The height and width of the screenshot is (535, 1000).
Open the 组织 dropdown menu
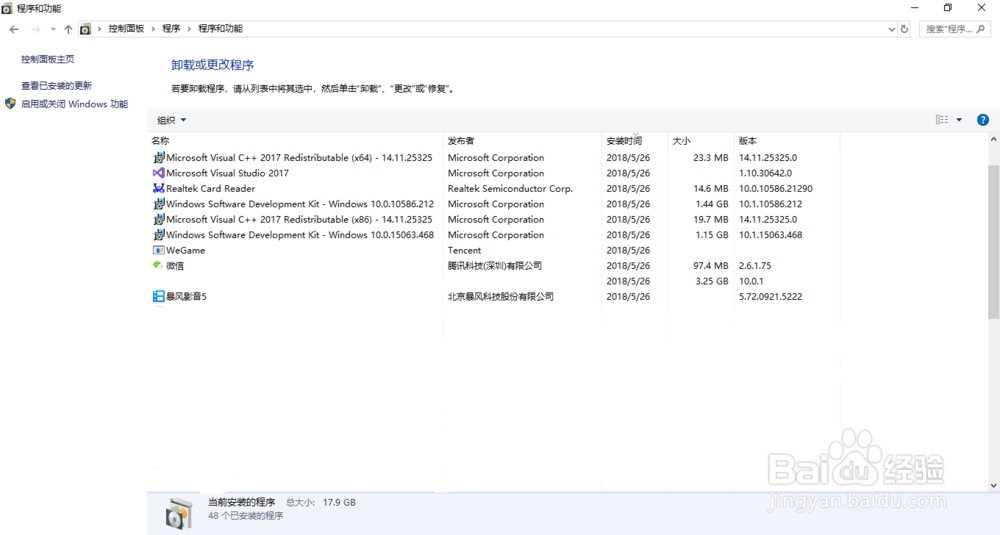pyautogui.click(x=172, y=120)
